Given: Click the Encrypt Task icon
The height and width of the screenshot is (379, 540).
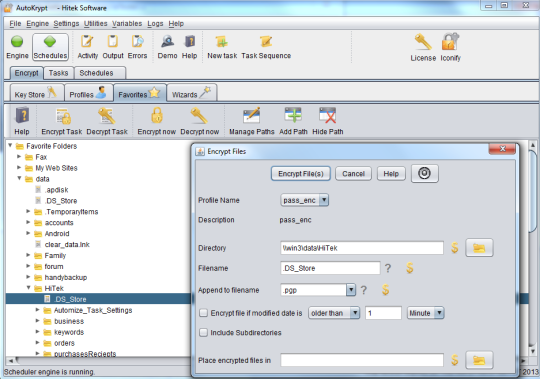Looking at the screenshot, I should coord(63,116).
